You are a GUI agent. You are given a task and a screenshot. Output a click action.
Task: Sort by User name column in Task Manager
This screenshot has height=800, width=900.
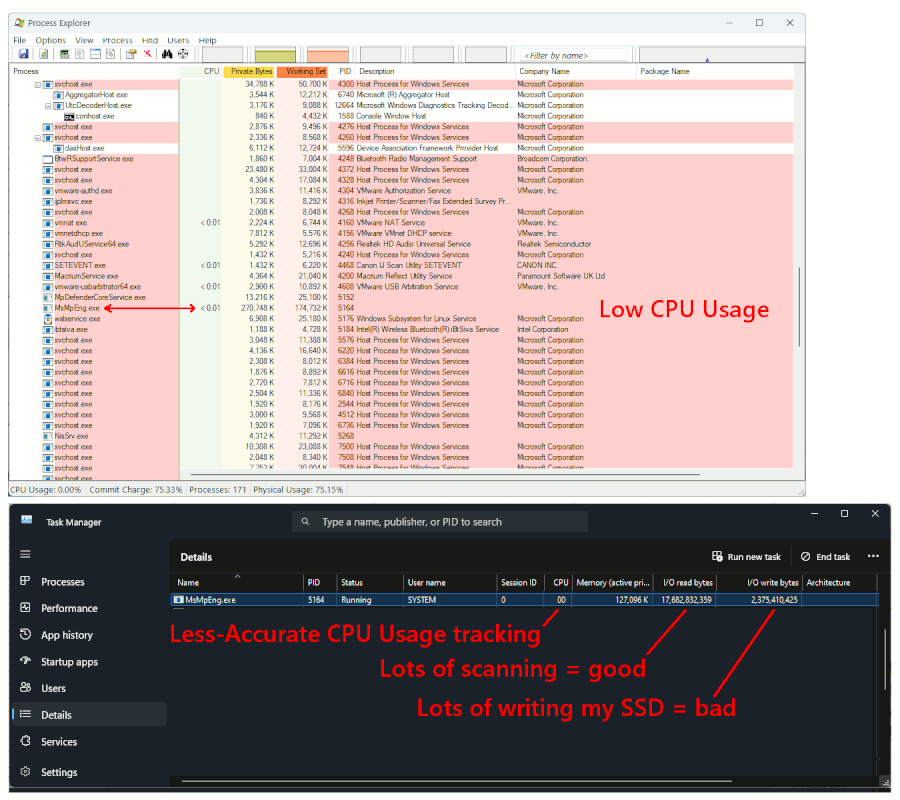point(449,582)
